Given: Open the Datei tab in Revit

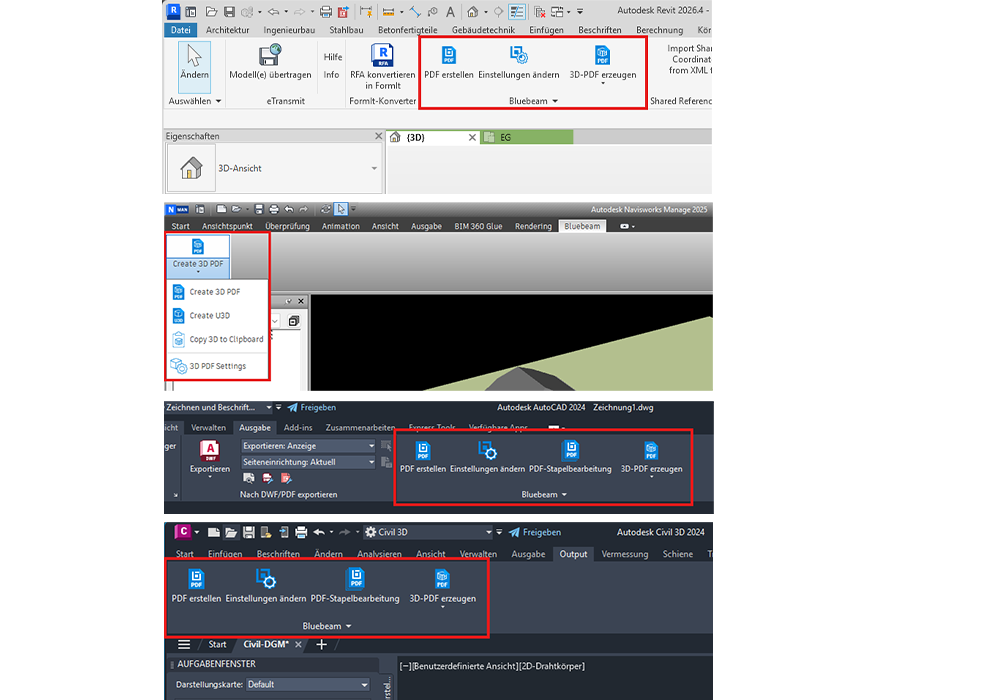Looking at the screenshot, I should click(180, 29).
